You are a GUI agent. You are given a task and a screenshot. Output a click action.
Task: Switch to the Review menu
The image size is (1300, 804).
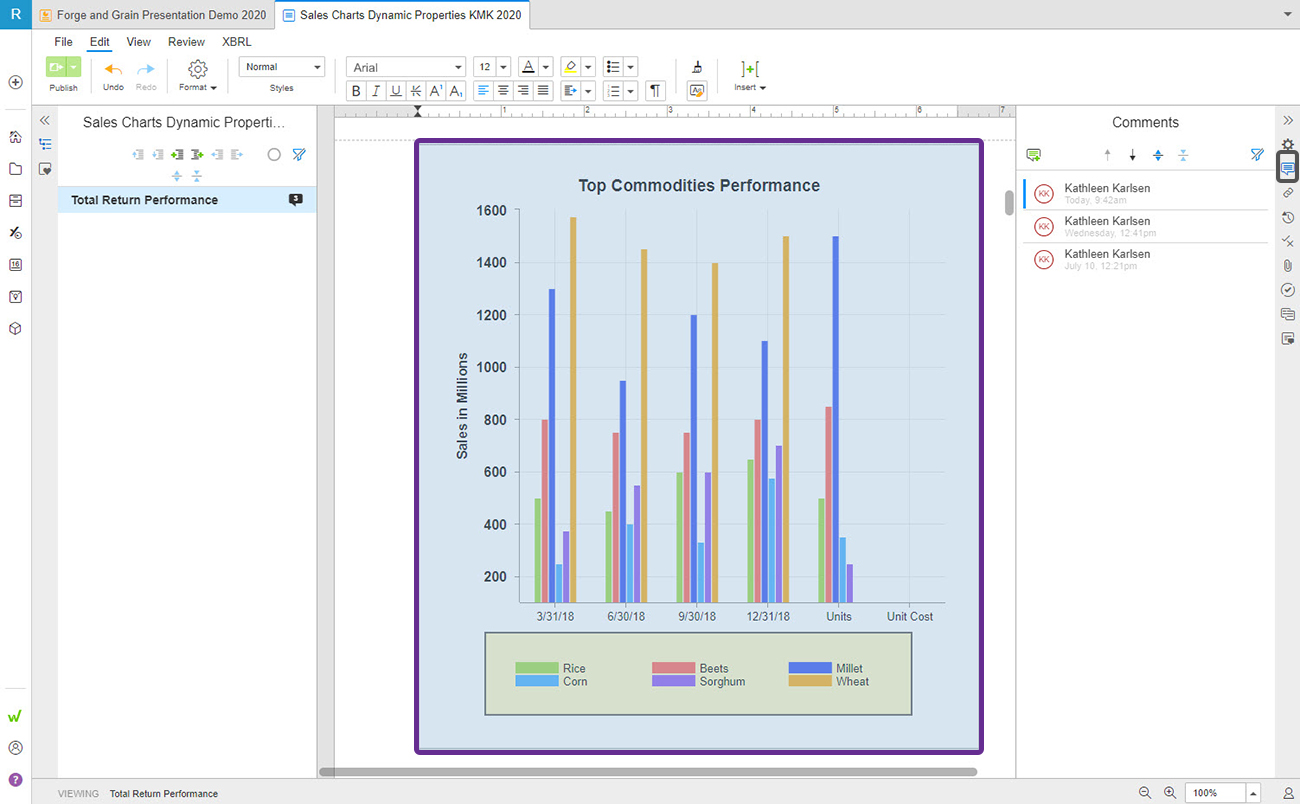pos(186,42)
